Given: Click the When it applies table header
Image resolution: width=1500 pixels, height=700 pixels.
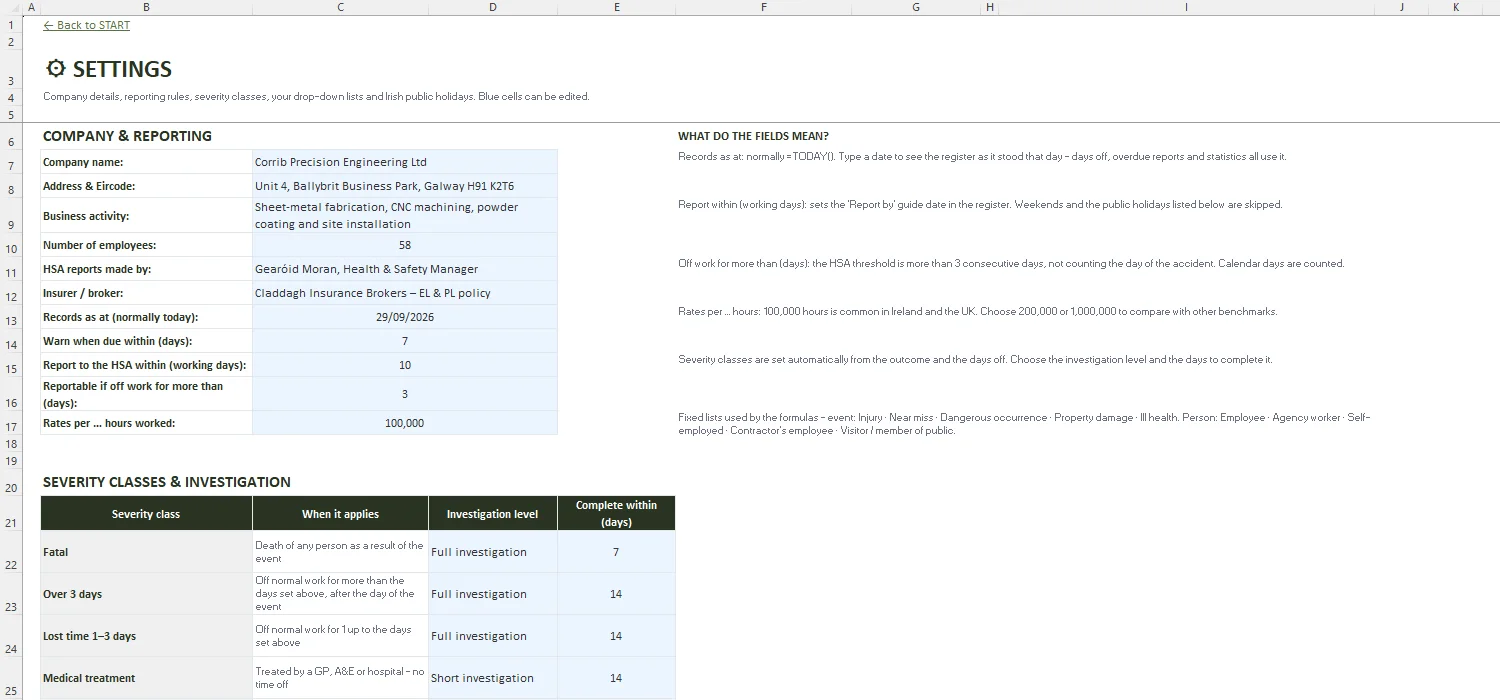Looking at the screenshot, I should click(x=340, y=514).
